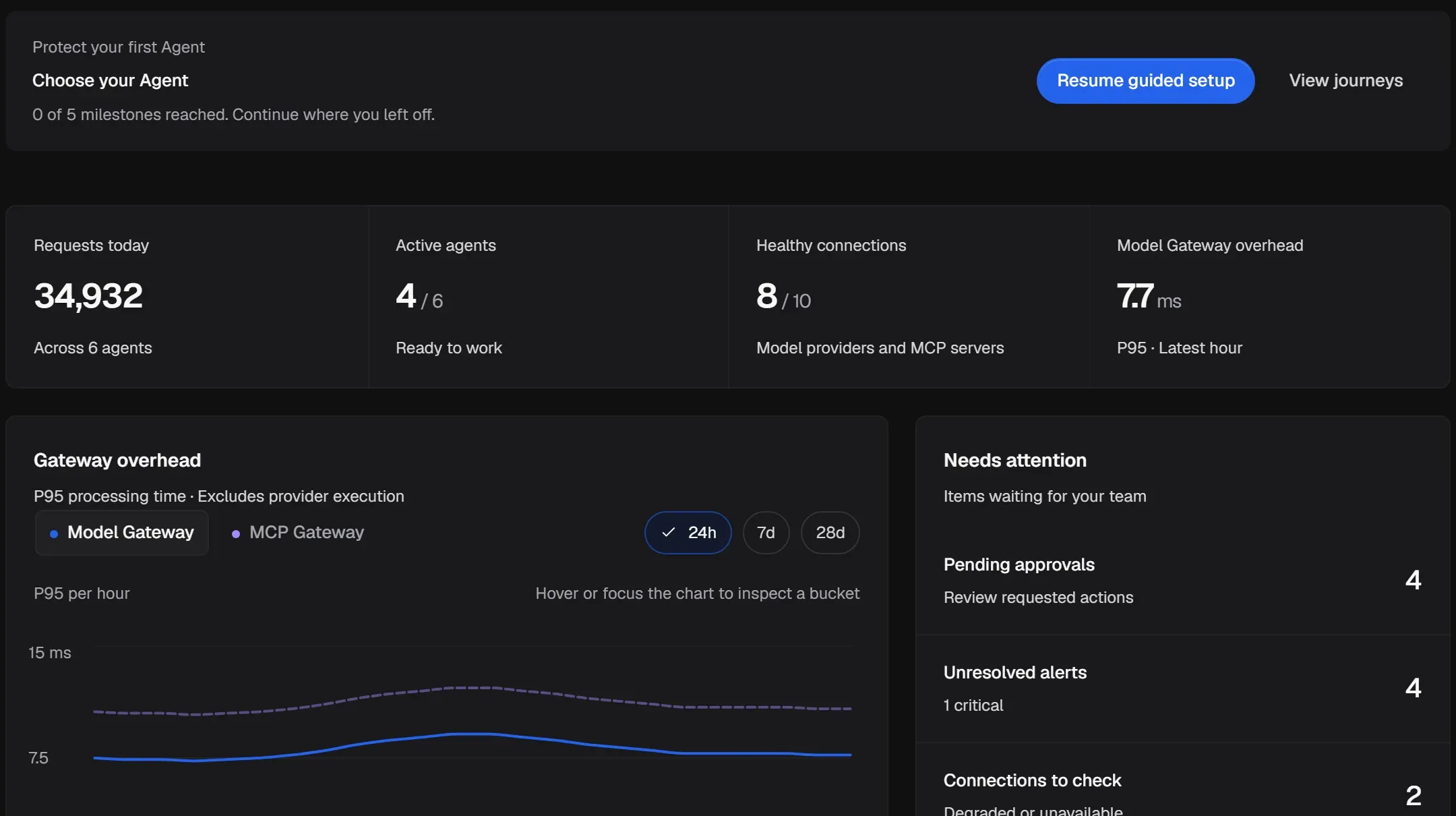Viewport: 1456px width, 816px height.
Task: Open the Pending approvals item
Action: (1182, 581)
